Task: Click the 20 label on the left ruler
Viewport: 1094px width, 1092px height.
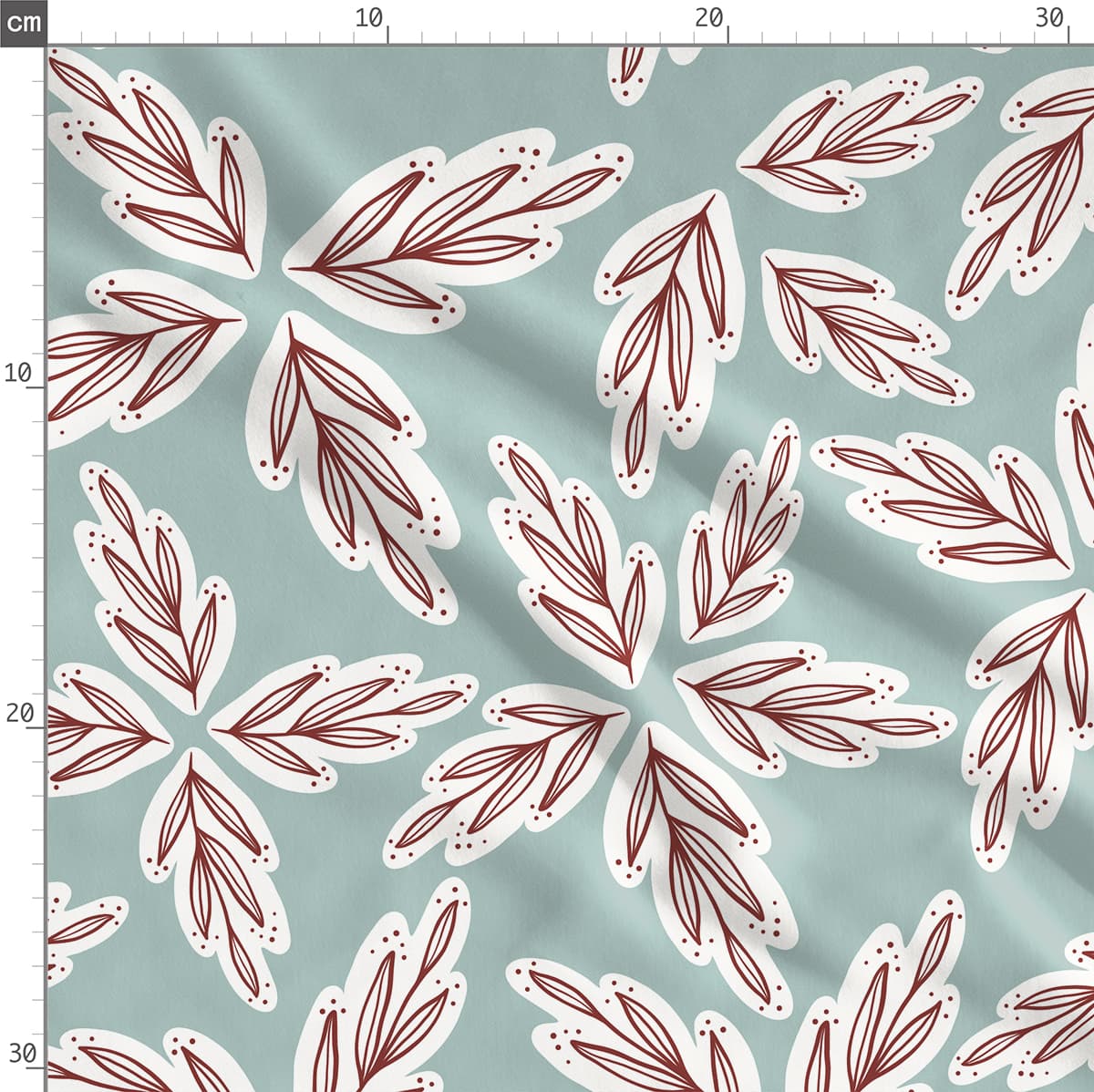Action: (18, 713)
